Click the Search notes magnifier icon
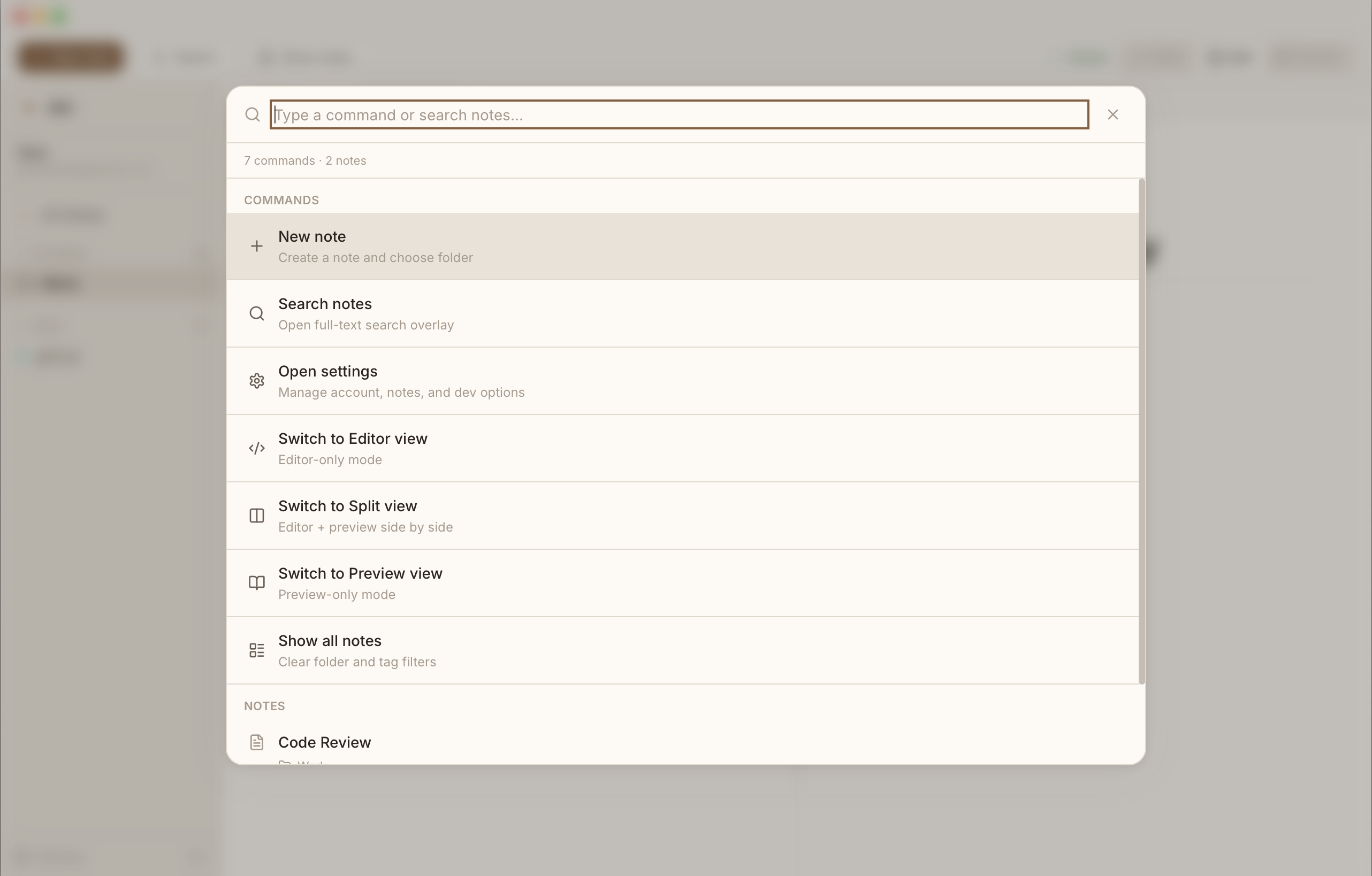The width and height of the screenshot is (1372, 876). pos(256,313)
